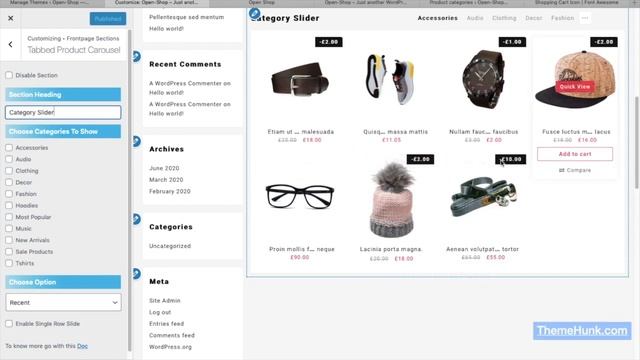Open the Etiam ut ... malesuada product title

click(301, 132)
